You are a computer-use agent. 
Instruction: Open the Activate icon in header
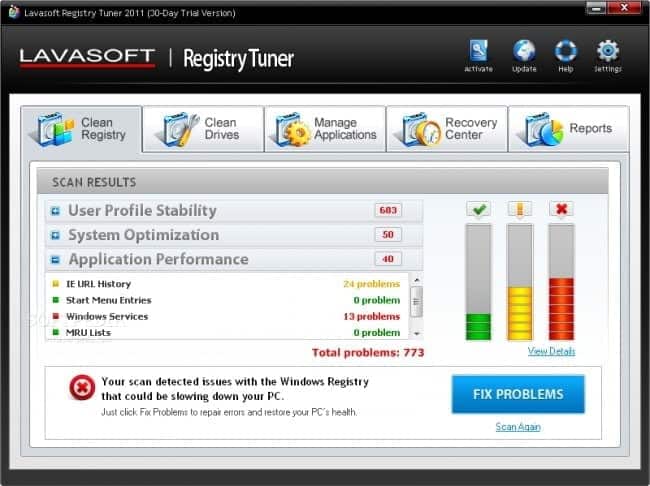tap(478, 51)
